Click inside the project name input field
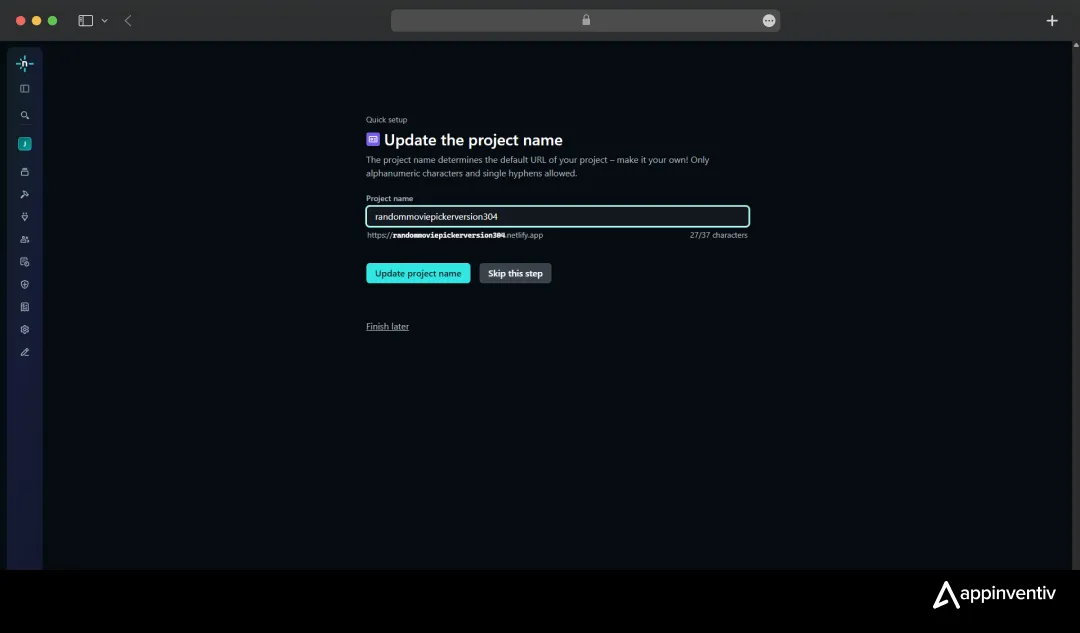The image size is (1080, 633). click(557, 216)
